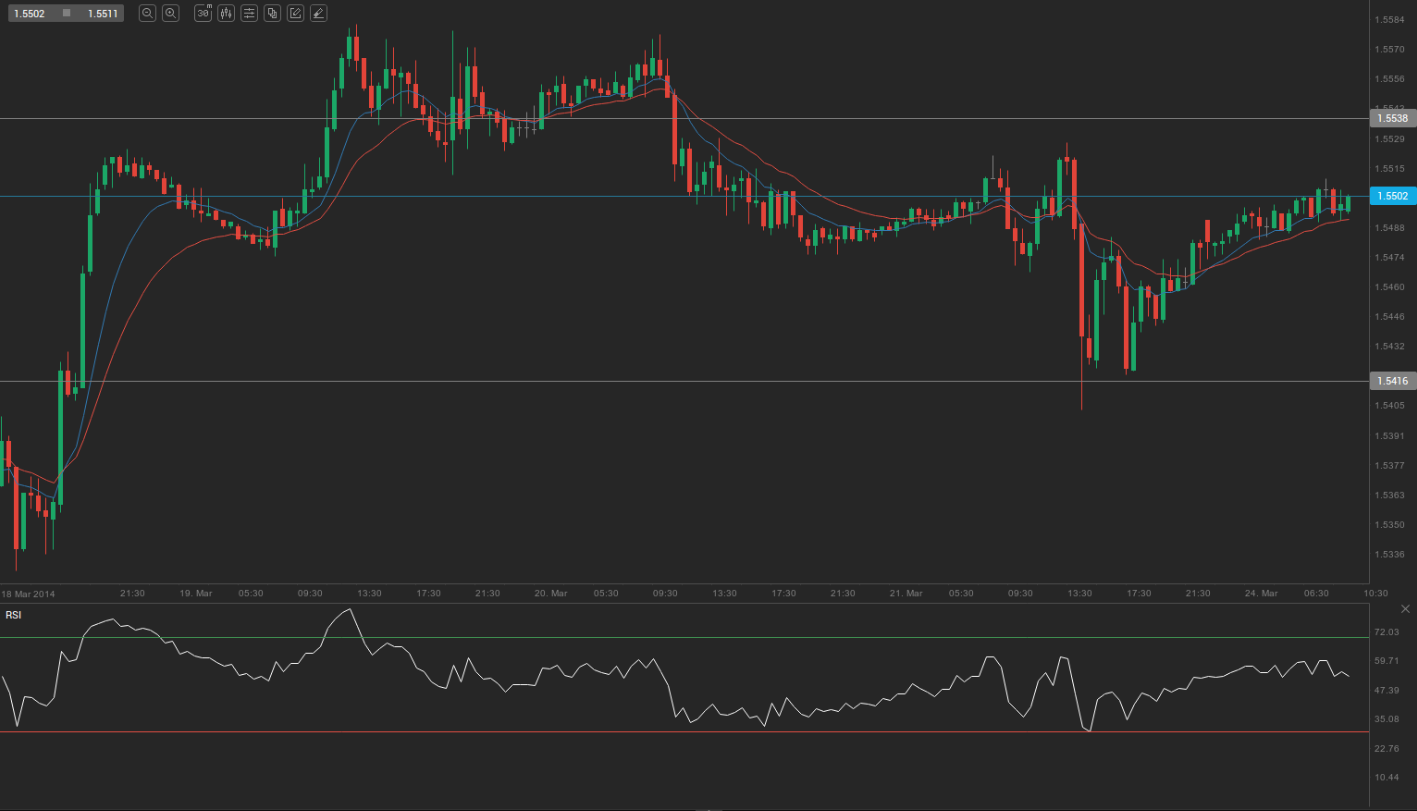Click the square between bid and ask prices

(66, 13)
